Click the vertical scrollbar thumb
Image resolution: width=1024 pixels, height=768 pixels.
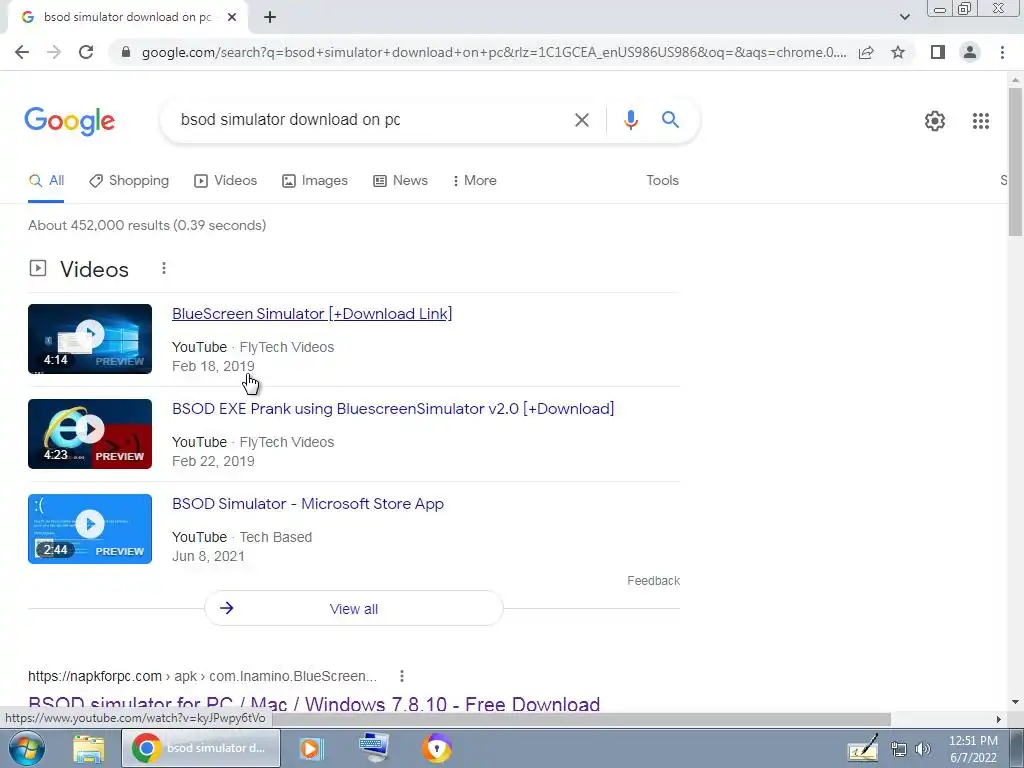point(1015,161)
